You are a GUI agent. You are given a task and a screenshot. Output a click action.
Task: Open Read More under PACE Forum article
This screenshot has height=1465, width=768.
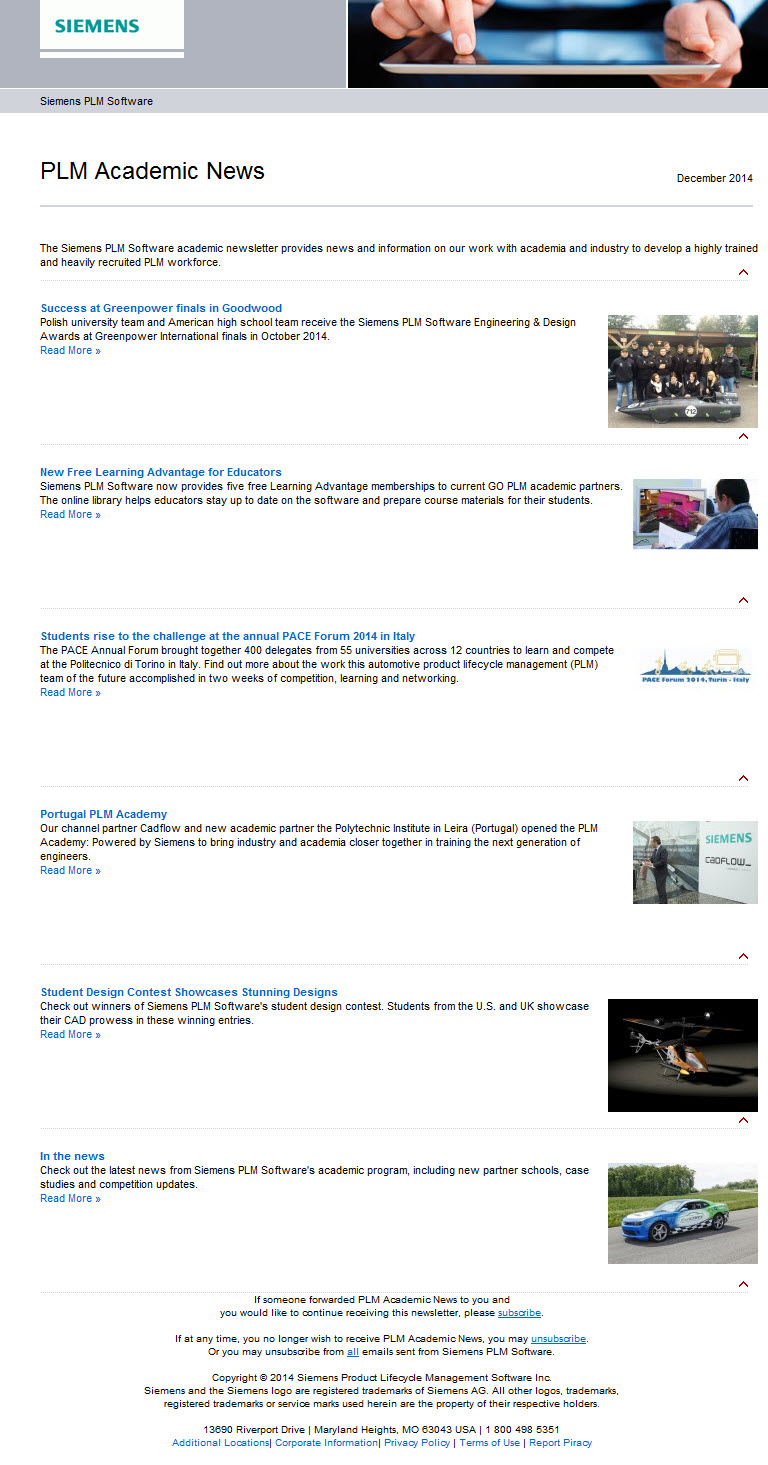(x=70, y=692)
